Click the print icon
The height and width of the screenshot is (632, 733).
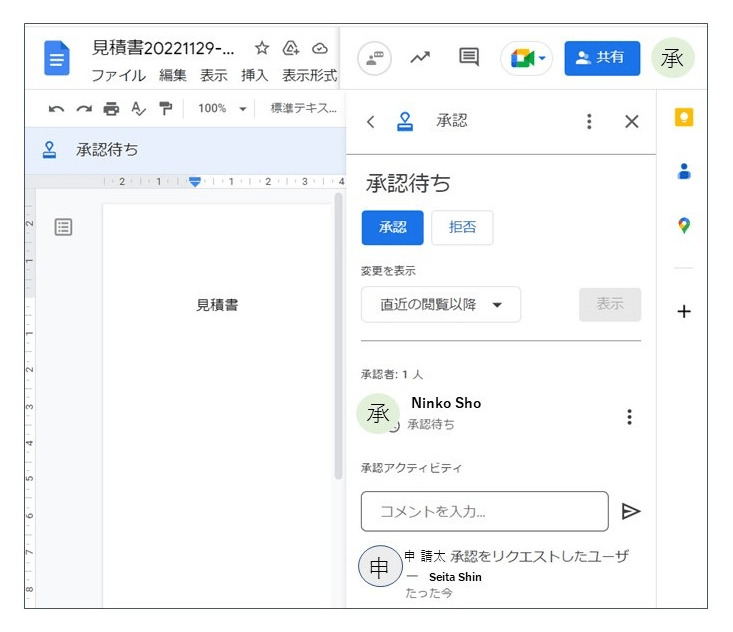[111, 109]
